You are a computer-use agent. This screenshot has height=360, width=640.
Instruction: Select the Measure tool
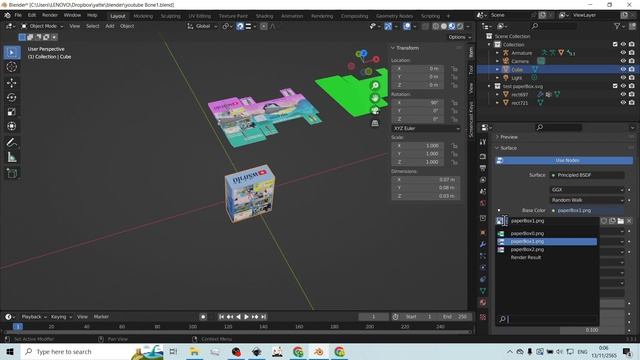pos(12,157)
